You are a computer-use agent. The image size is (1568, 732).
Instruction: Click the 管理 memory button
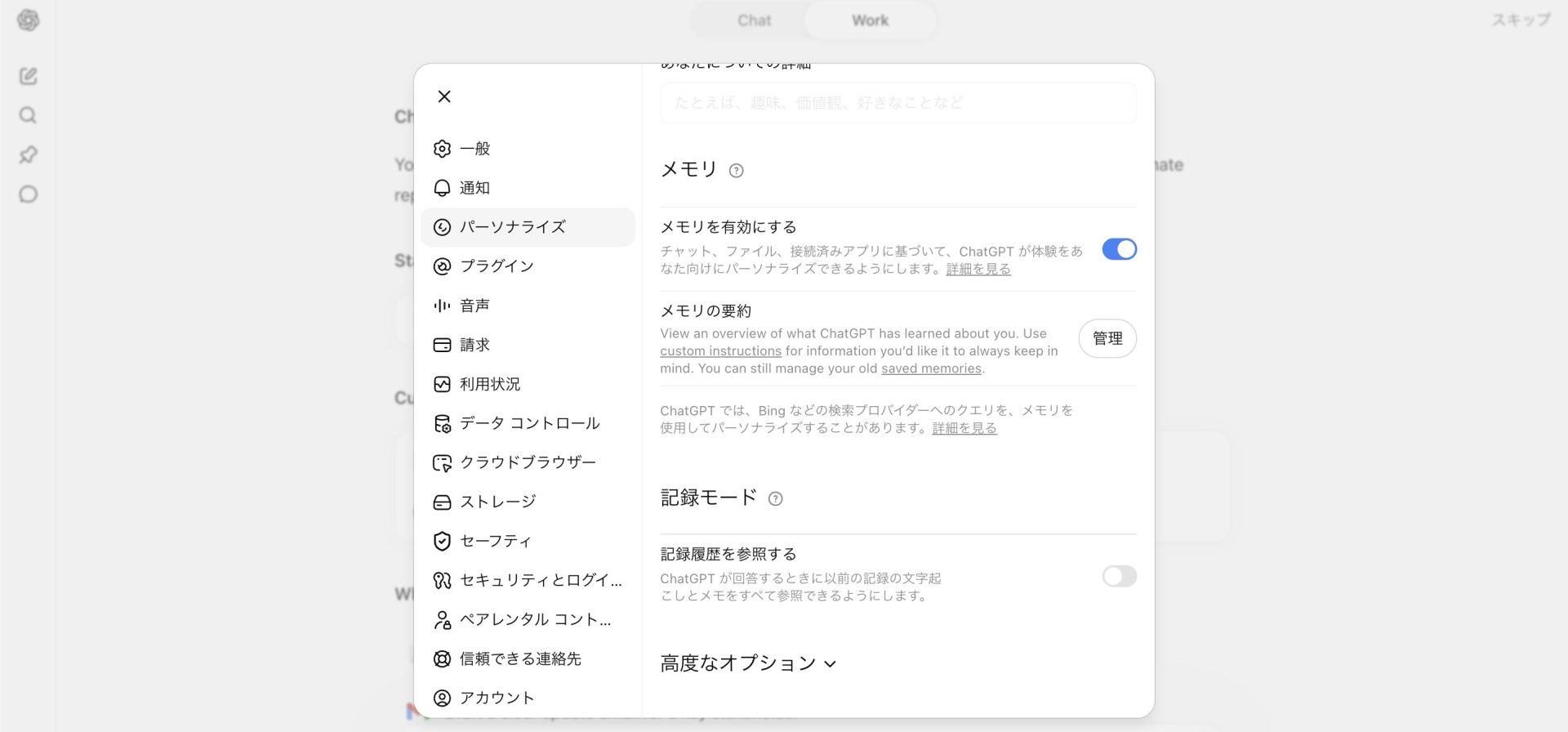pyautogui.click(x=1107, y=338)
